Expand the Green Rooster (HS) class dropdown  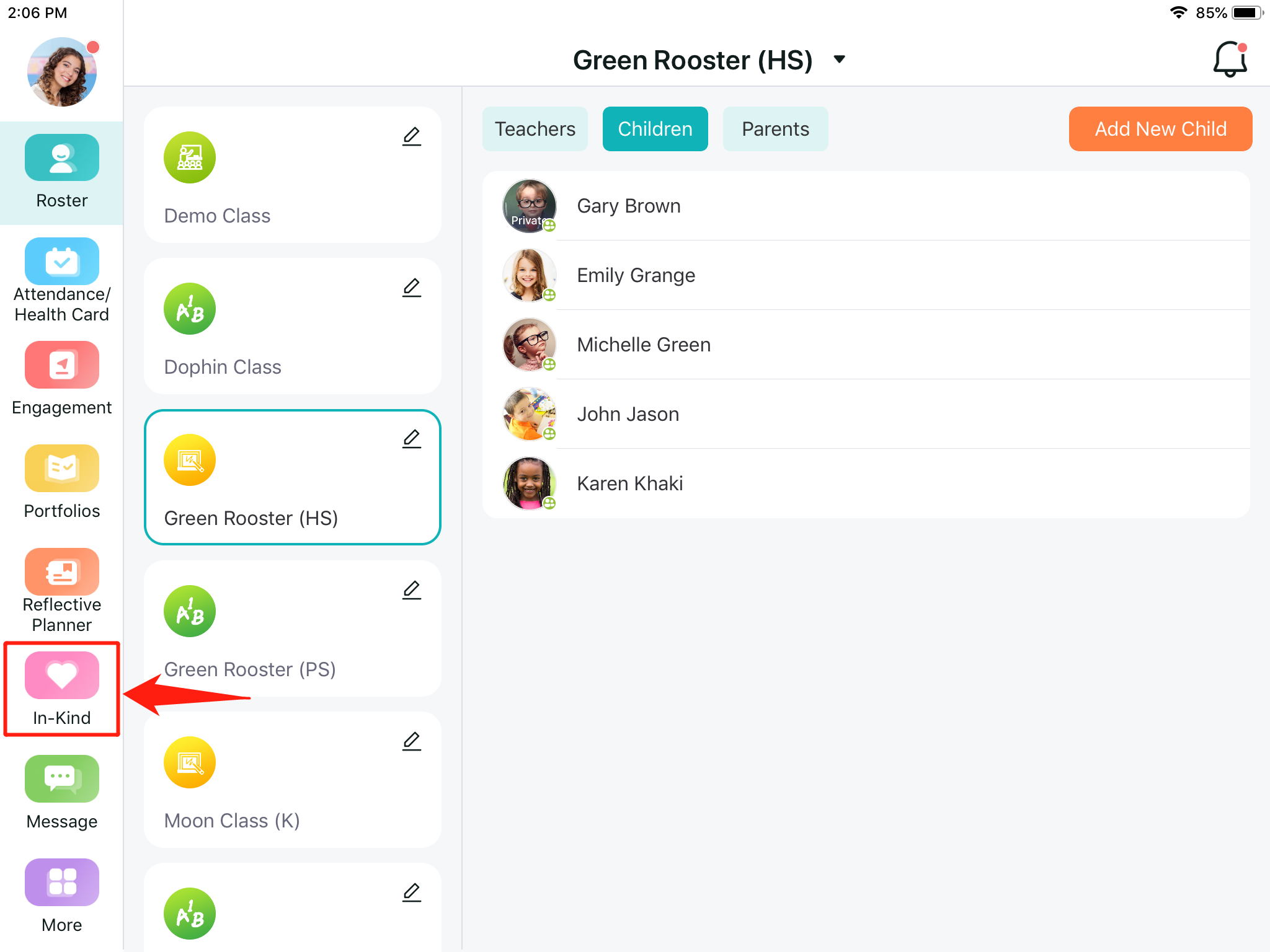point(840,59)
